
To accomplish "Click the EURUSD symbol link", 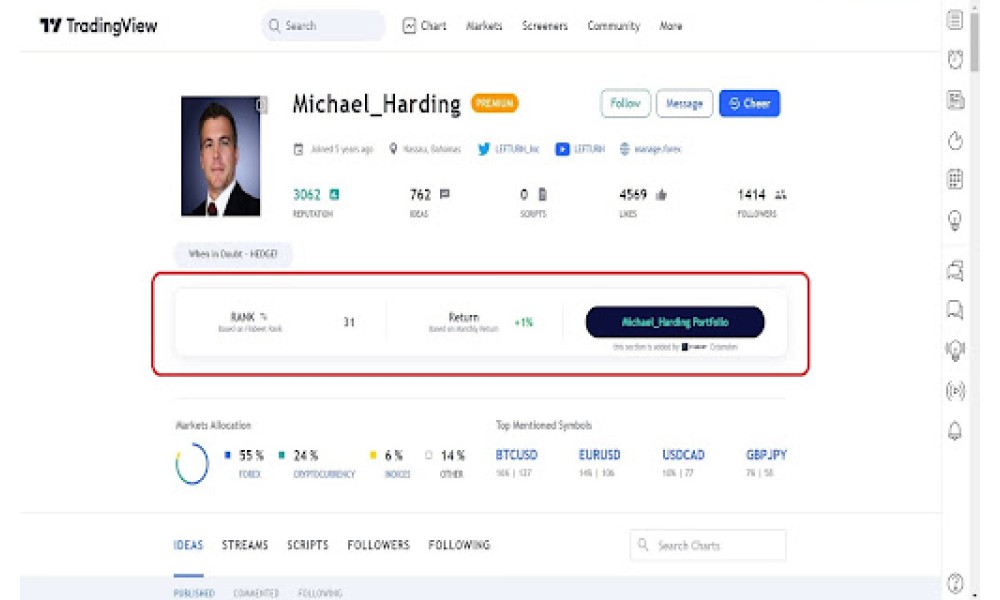I will (599, 455).
